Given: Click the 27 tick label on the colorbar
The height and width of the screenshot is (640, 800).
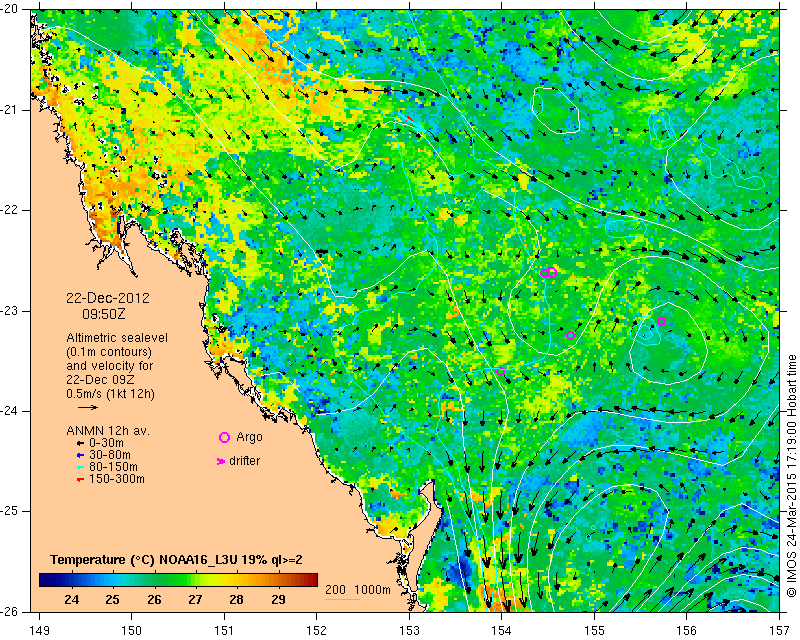Looking at the screenshot, I should [195, 600].
